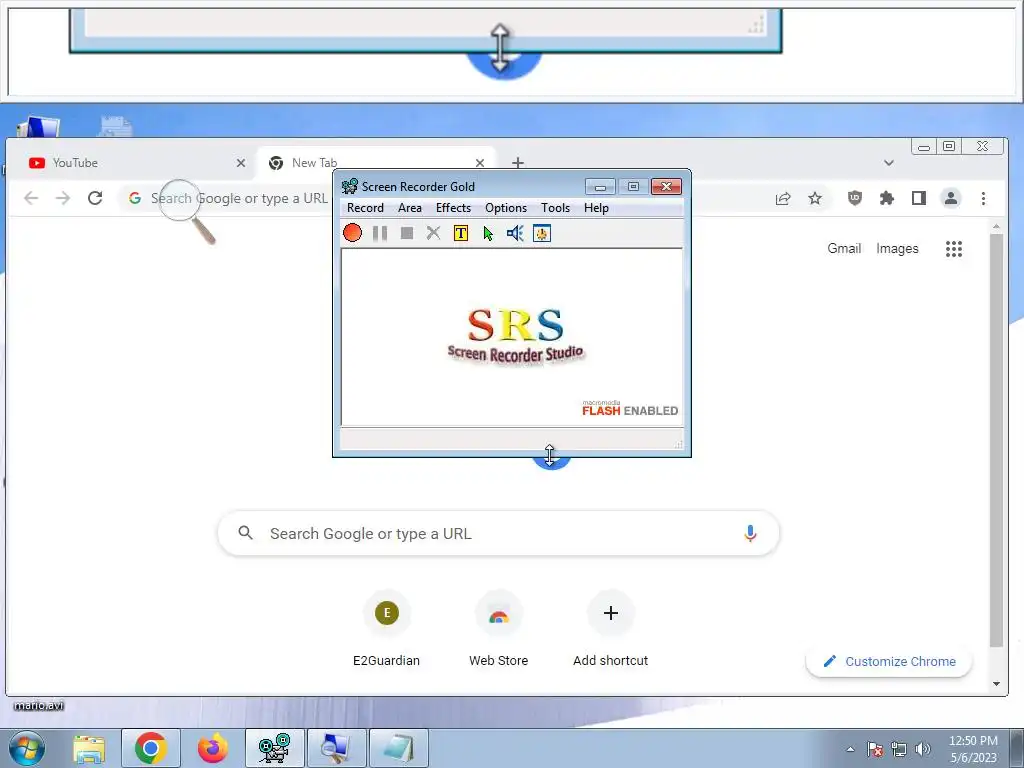The width and height of the screenshot is (1024, 768).
Task: Open the Web Store shortcut
Action: pos(498,630)
